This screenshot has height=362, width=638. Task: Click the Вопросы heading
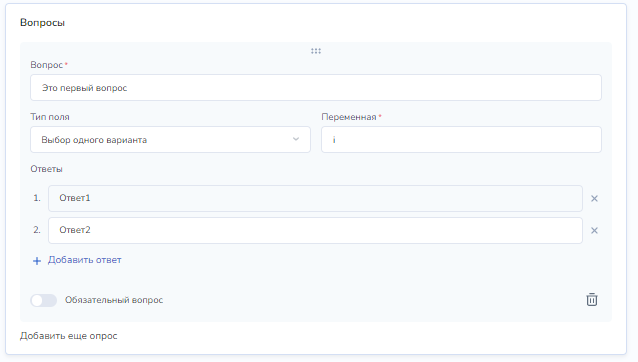pyautogui.click(x=42, y=23)
